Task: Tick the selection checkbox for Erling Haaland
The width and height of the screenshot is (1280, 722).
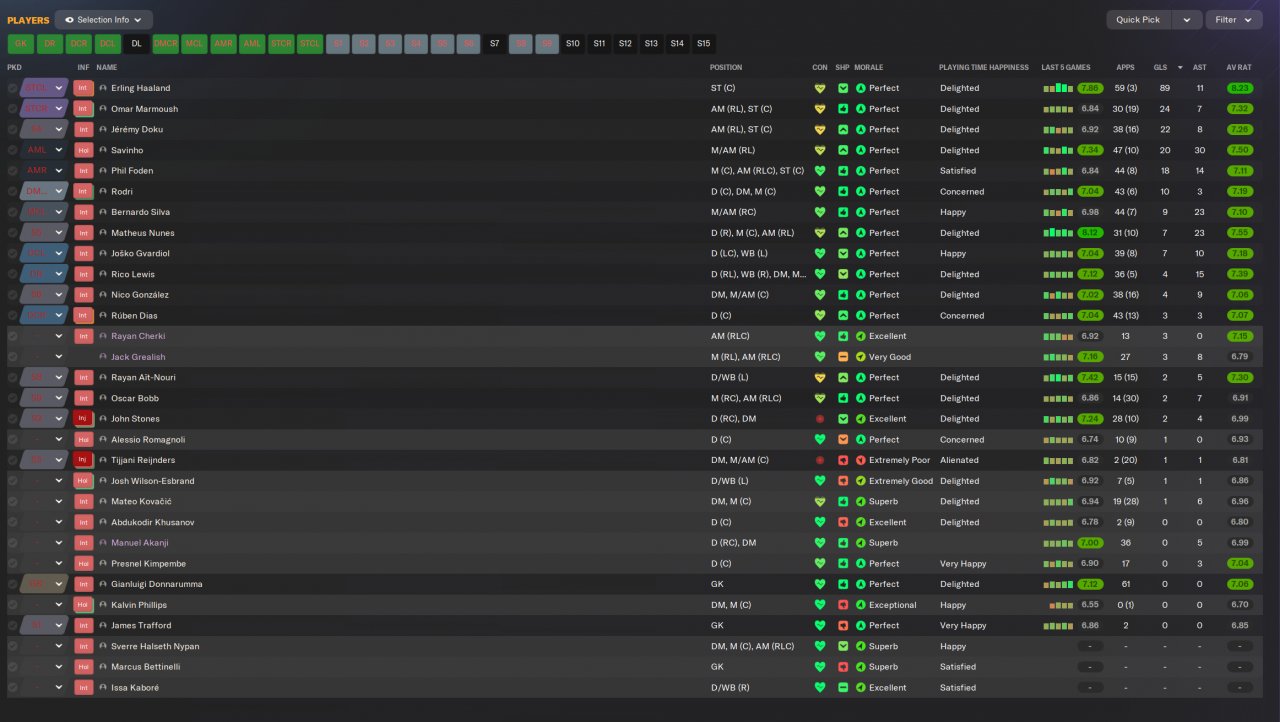Action: tap(12, 88)
